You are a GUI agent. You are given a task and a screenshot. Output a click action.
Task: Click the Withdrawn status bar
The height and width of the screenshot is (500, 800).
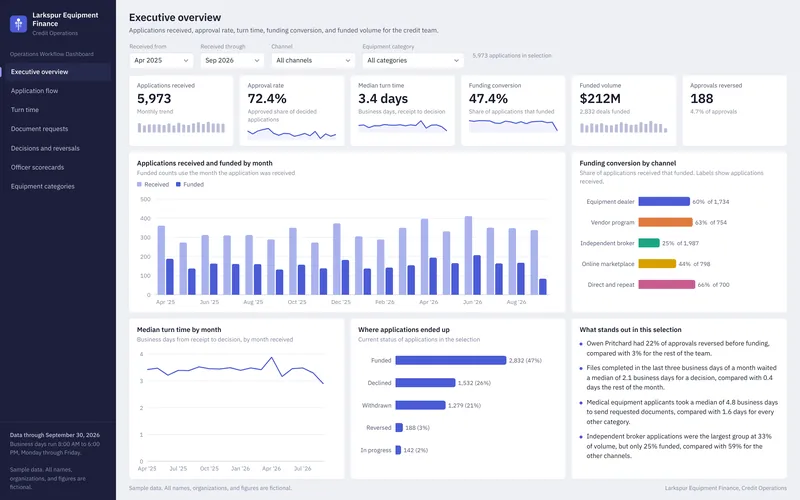coord(420,405)
